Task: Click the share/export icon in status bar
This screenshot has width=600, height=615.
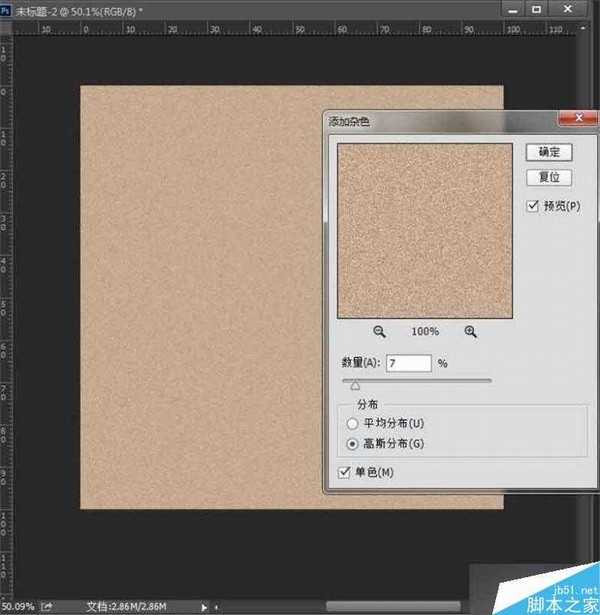Action: pos(47,606)
